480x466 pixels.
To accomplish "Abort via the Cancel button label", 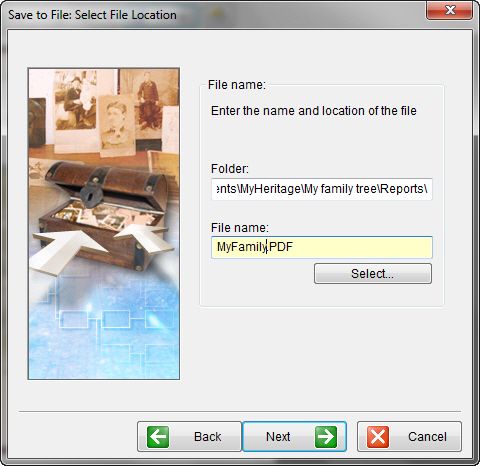I will [x=427, y=437].
